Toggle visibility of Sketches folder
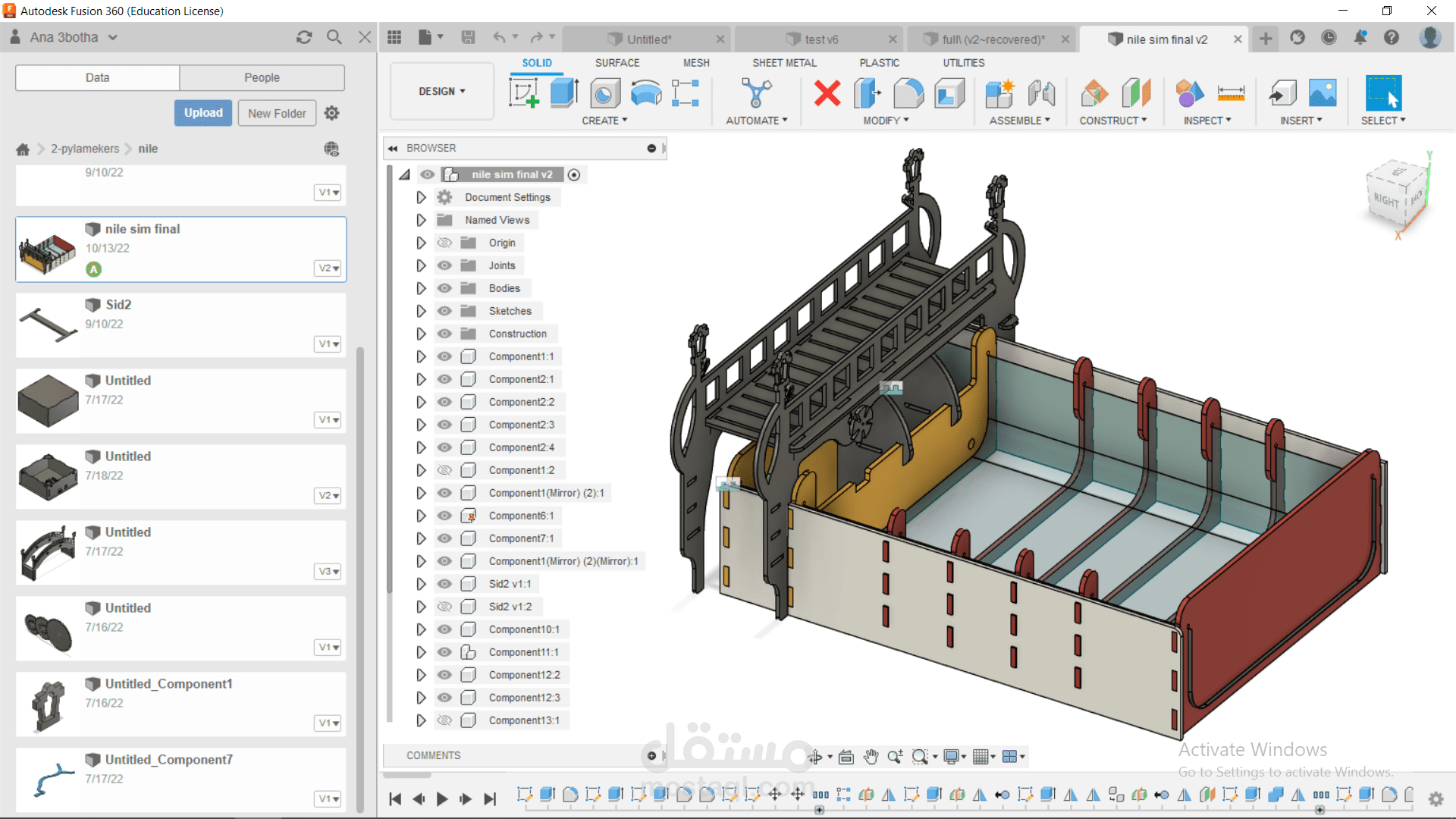Screen dimensions: 1456x819 pyautogui.click(x=444, y=311)
